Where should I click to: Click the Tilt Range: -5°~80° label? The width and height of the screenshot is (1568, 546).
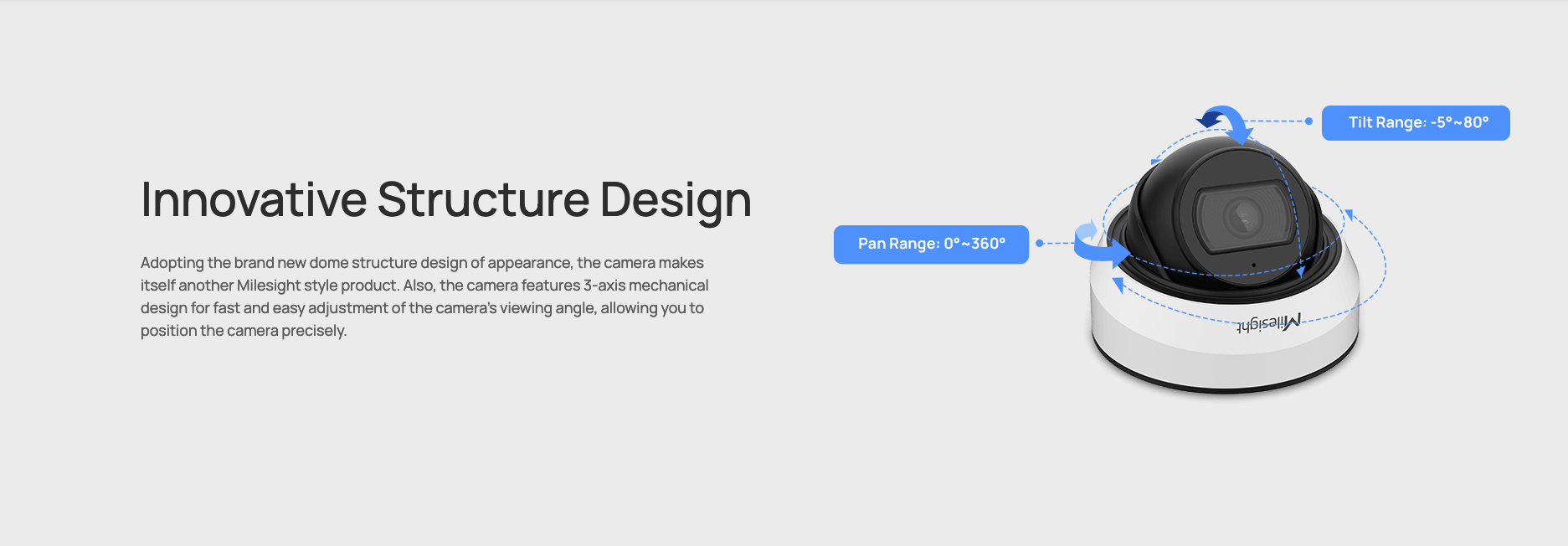pyautogui.click(x=1416, y=123)
